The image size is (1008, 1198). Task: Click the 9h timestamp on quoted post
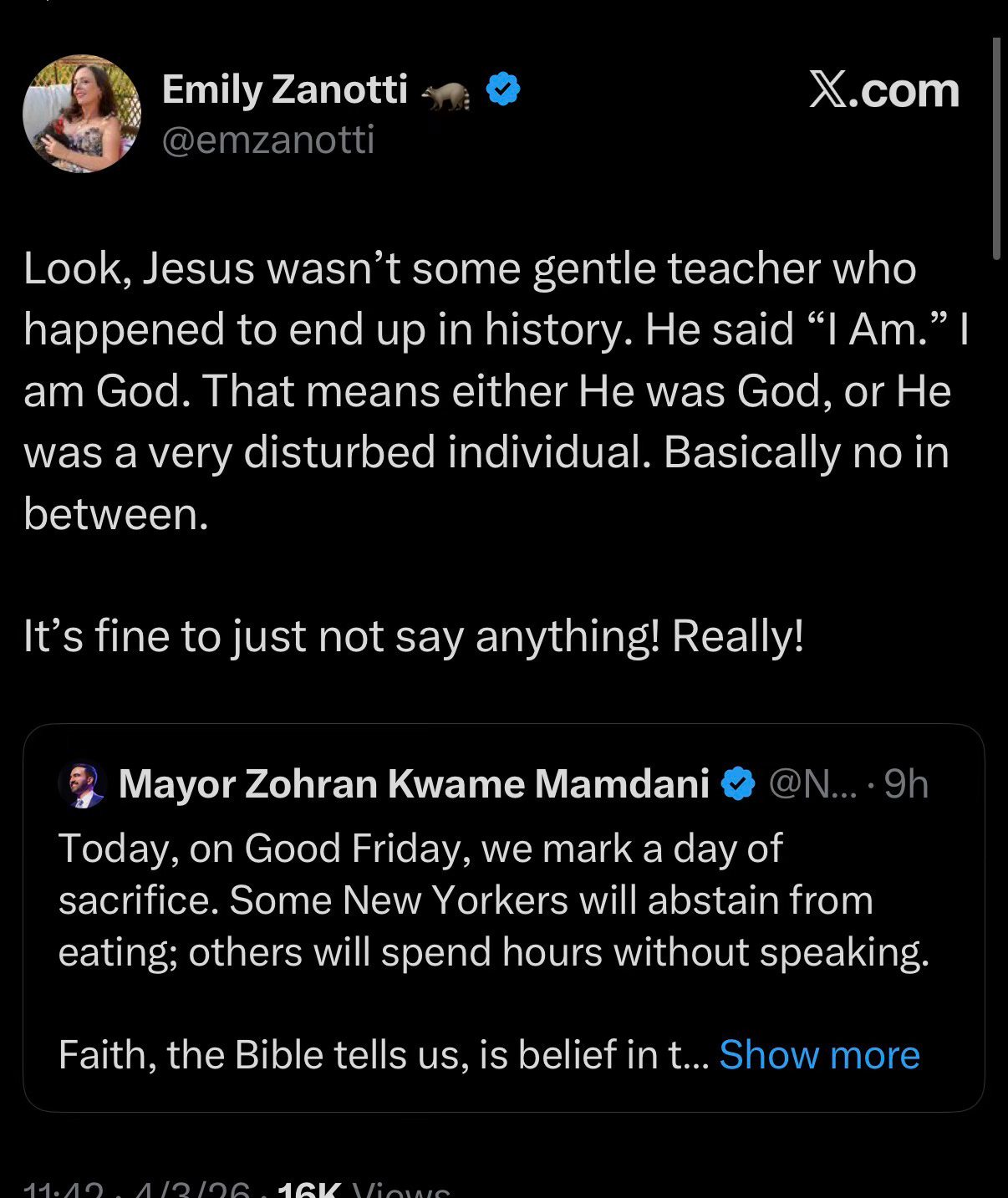[x=906, y=784]
